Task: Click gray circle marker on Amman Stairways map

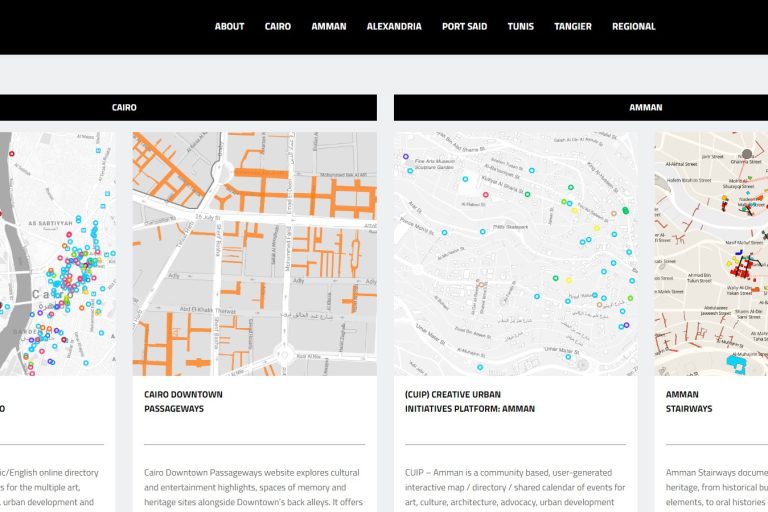Action: (x=746, y=154)
